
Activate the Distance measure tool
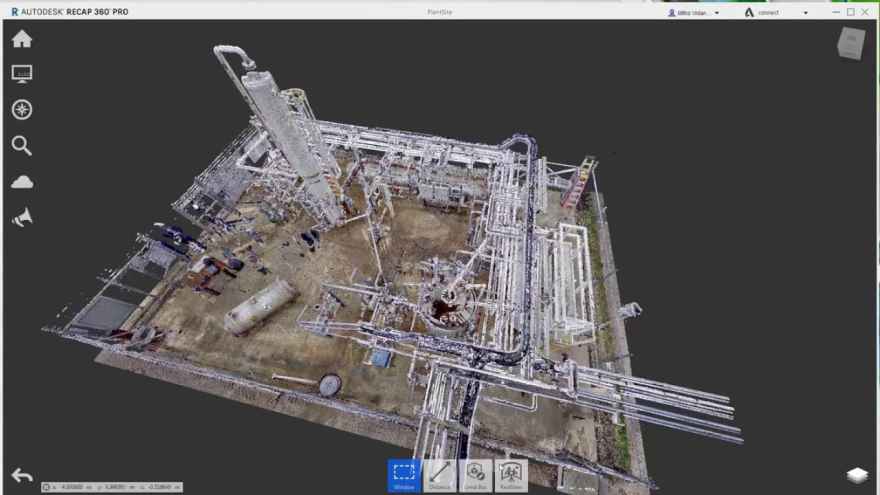pos(440,475)
